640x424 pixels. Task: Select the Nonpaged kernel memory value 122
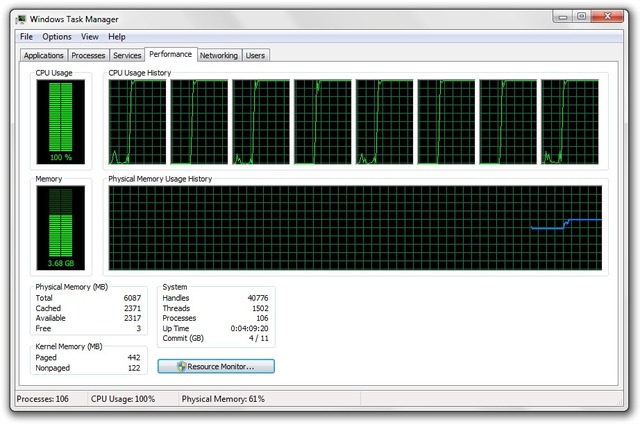pos(134,368)
